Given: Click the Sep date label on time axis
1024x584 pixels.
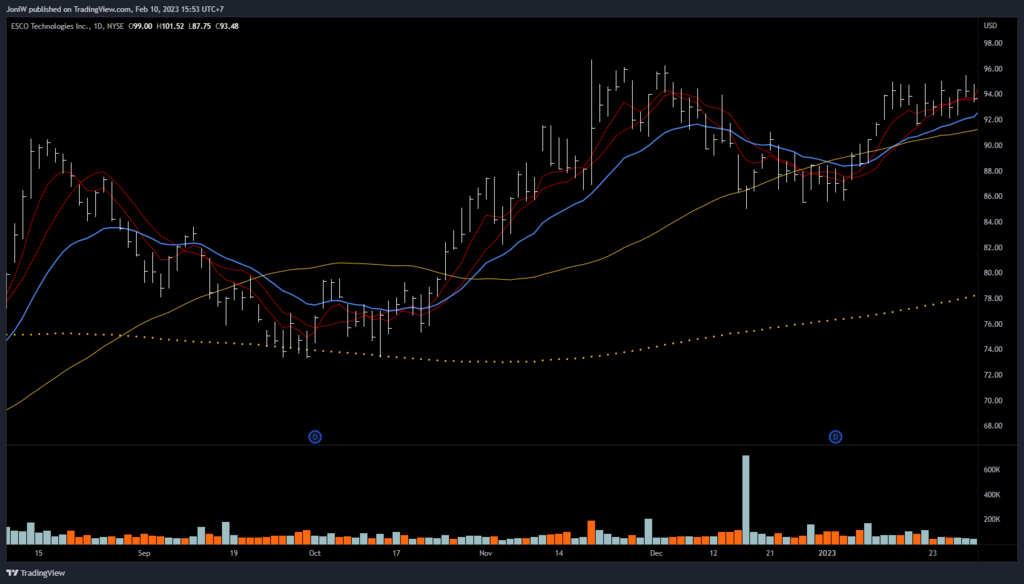Looking at the screenshot, I should click(x=143, y=552).
